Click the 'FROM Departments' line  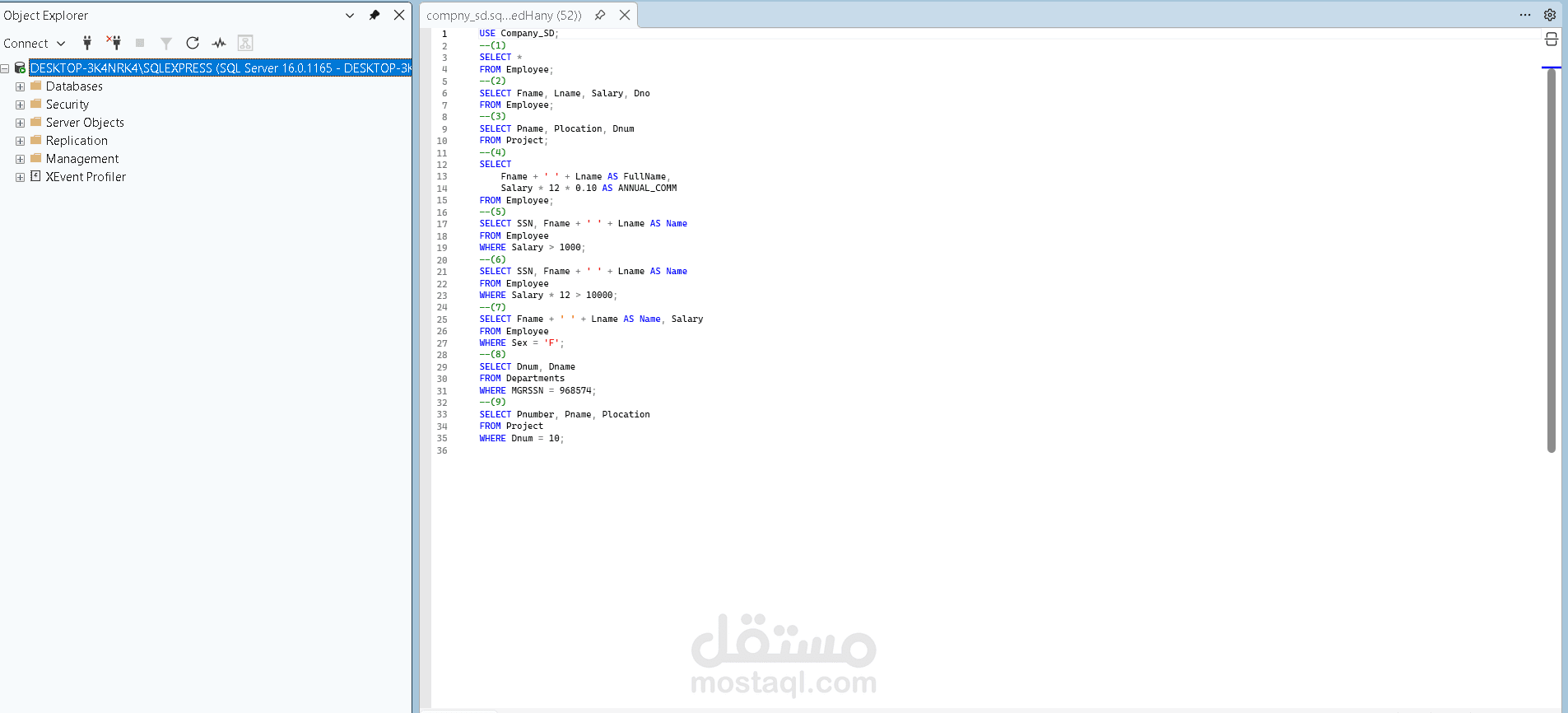point(522,378)
